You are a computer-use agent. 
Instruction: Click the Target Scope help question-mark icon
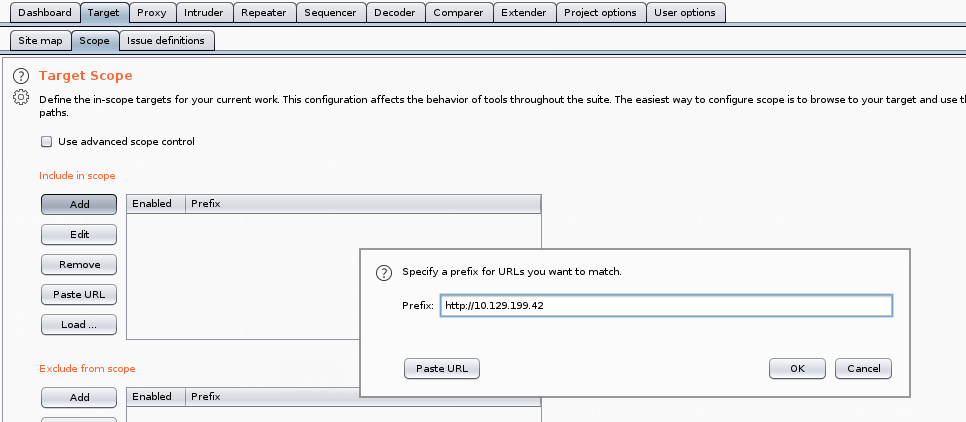tap(20, 76)
